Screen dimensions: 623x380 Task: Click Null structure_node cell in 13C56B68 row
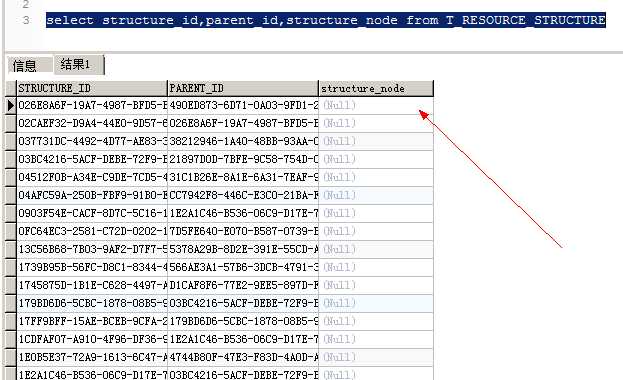[x=376, y=249]
